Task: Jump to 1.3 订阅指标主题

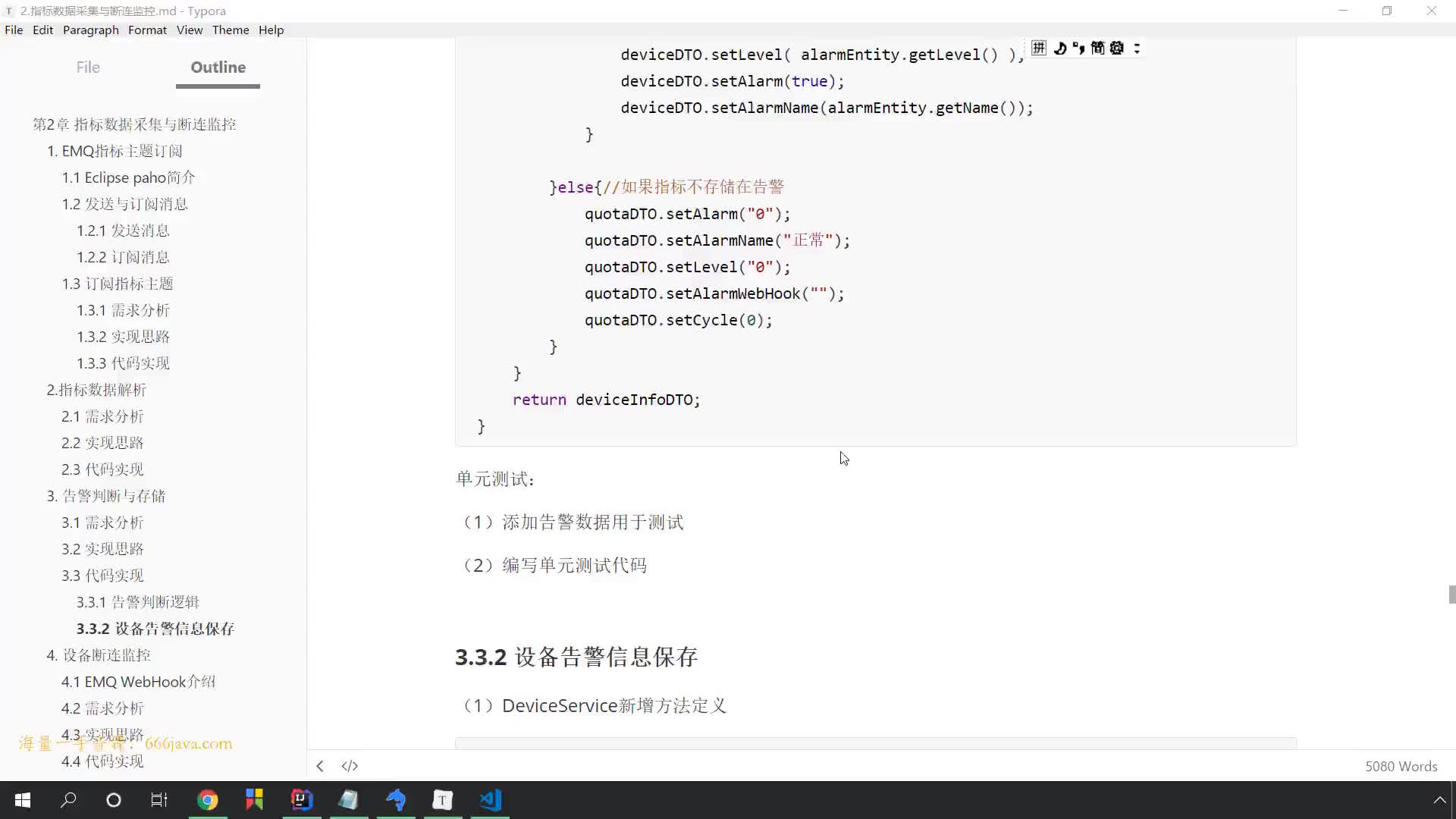Action: click(118, 284)
